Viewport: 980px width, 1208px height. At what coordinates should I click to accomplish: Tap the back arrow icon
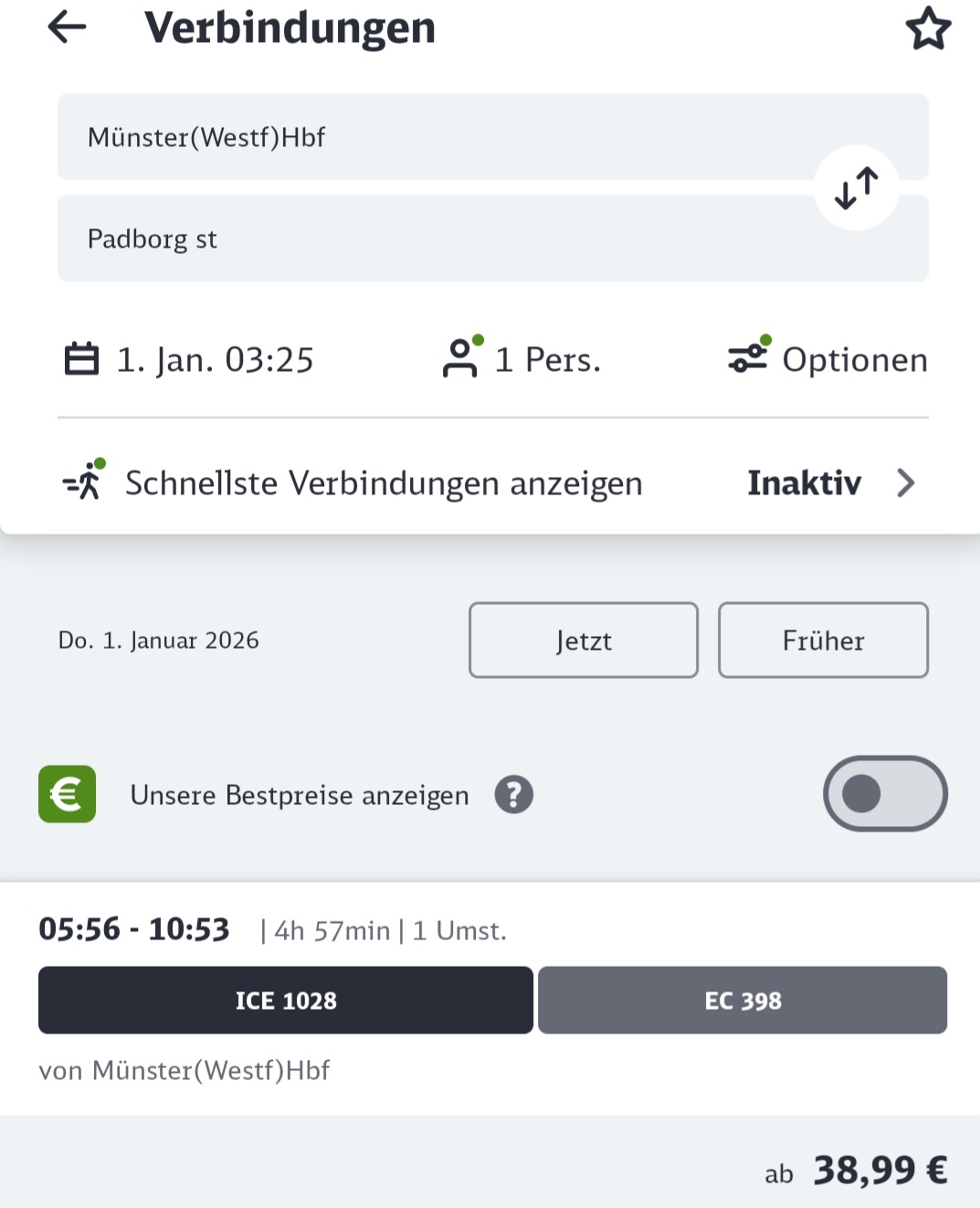coord(67,27)
